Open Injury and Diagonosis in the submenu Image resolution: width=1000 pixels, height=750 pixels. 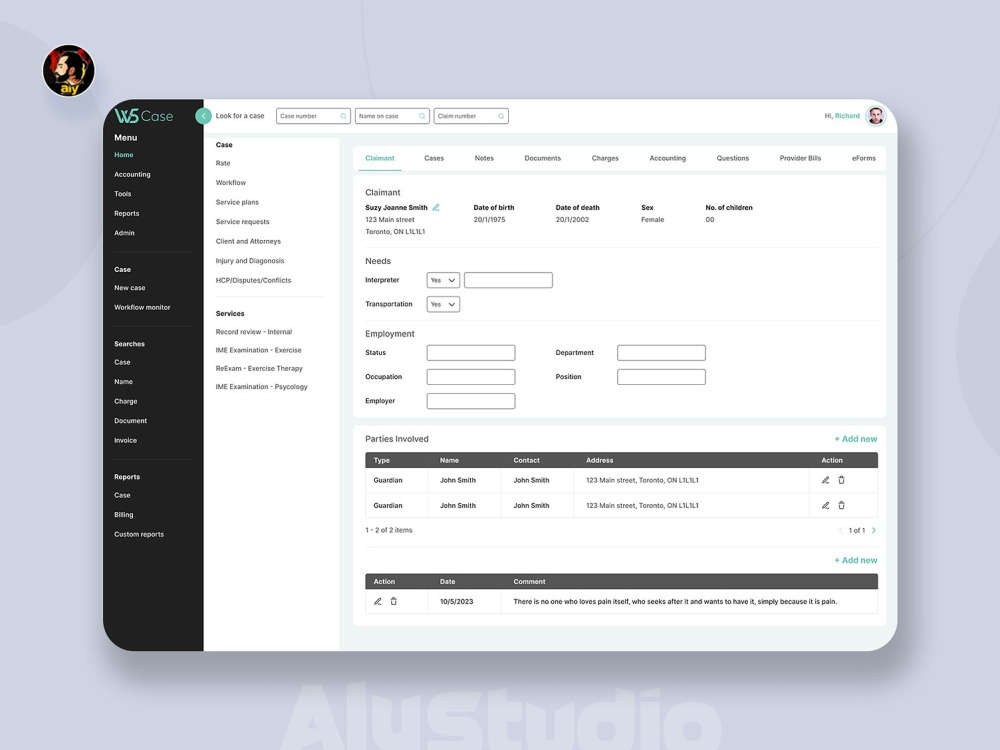click(x=250, y=261)
